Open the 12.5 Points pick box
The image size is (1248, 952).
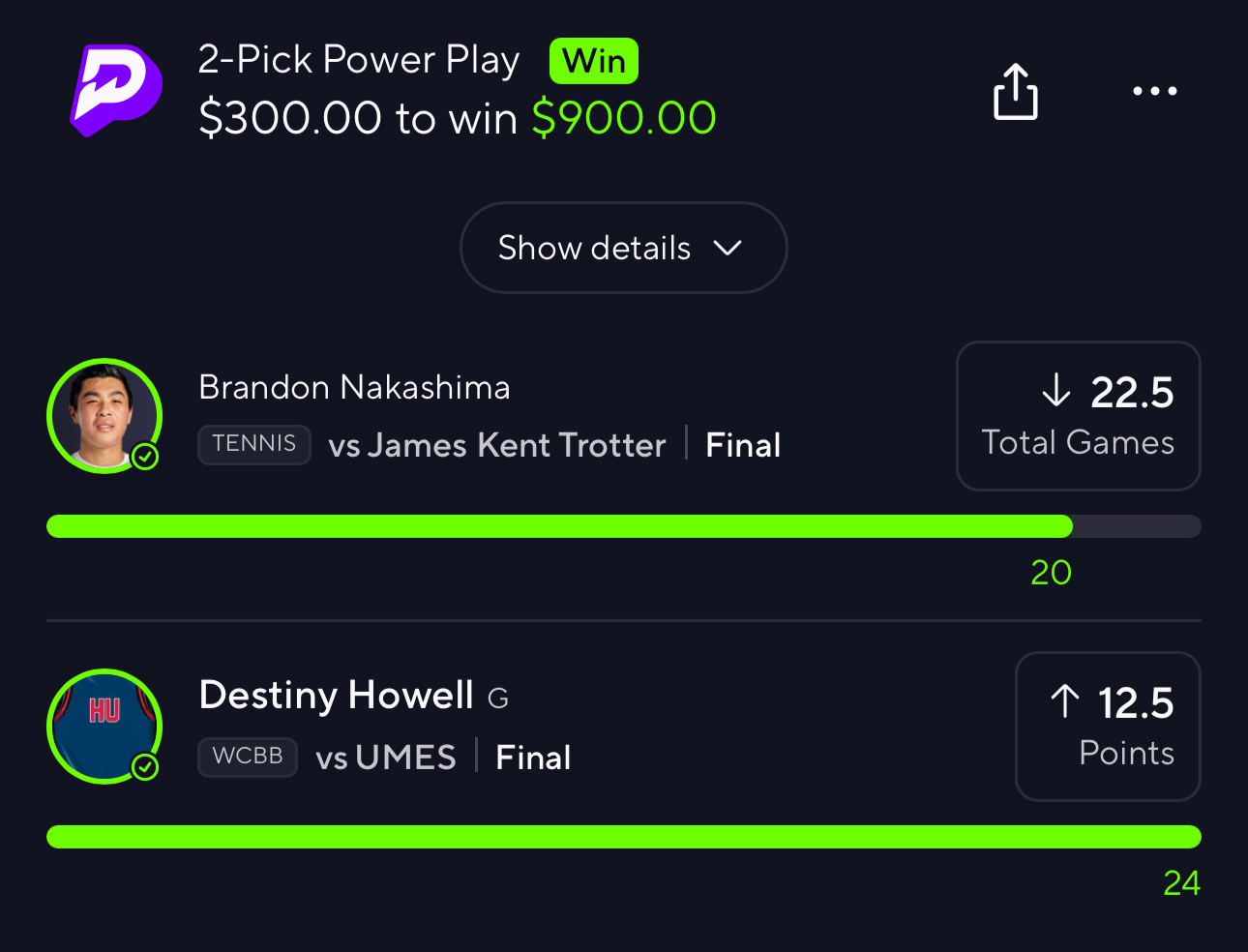click(x=1108, y=727)
